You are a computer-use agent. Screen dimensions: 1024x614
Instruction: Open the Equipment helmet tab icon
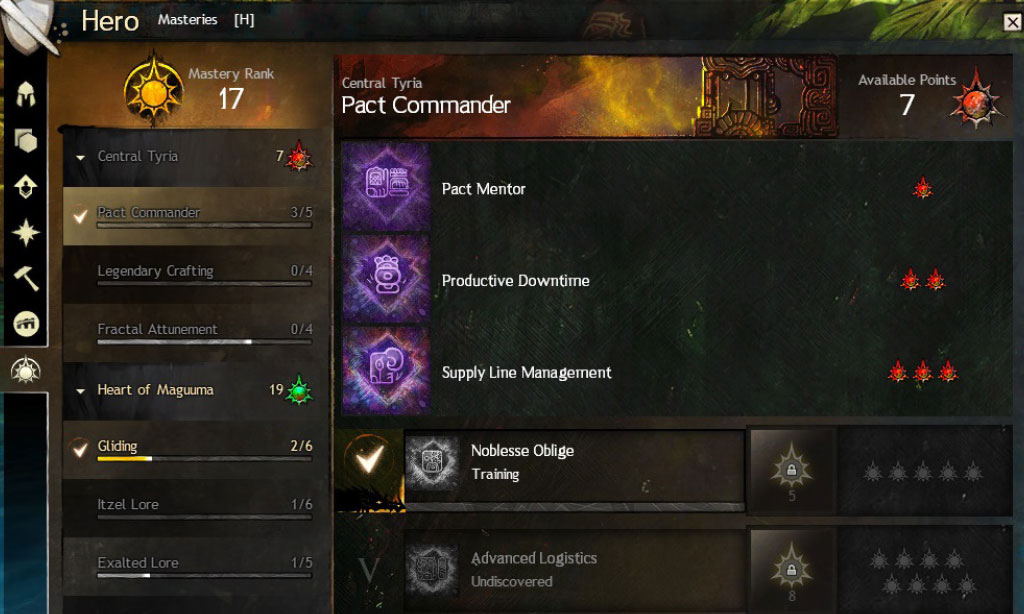pyautogui.click(x=25, y=95)
